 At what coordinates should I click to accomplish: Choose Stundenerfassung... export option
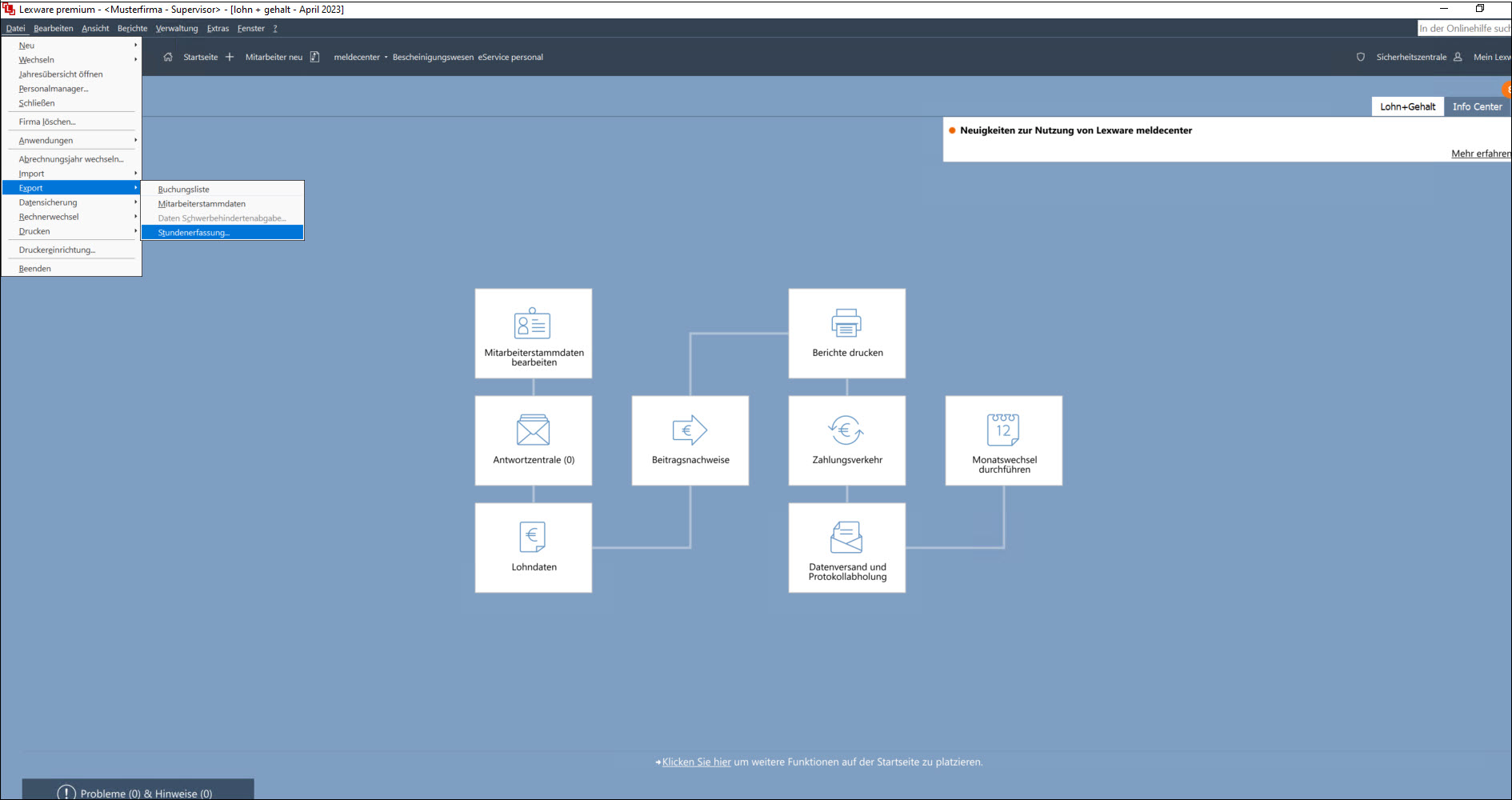pyautogui.click(x=222, y=233)
